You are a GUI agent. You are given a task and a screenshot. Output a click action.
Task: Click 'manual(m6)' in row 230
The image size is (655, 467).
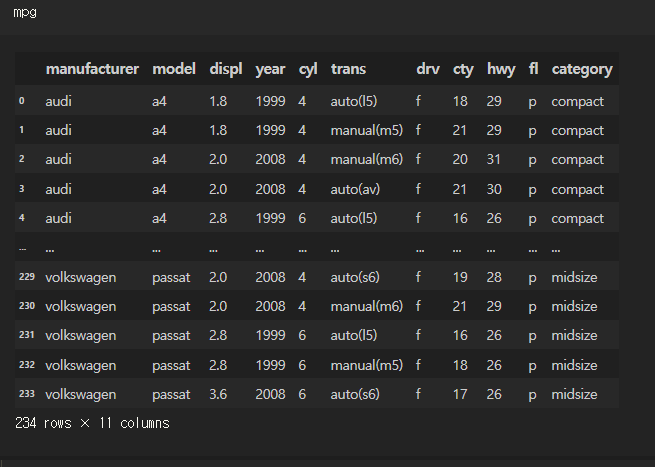367,306
